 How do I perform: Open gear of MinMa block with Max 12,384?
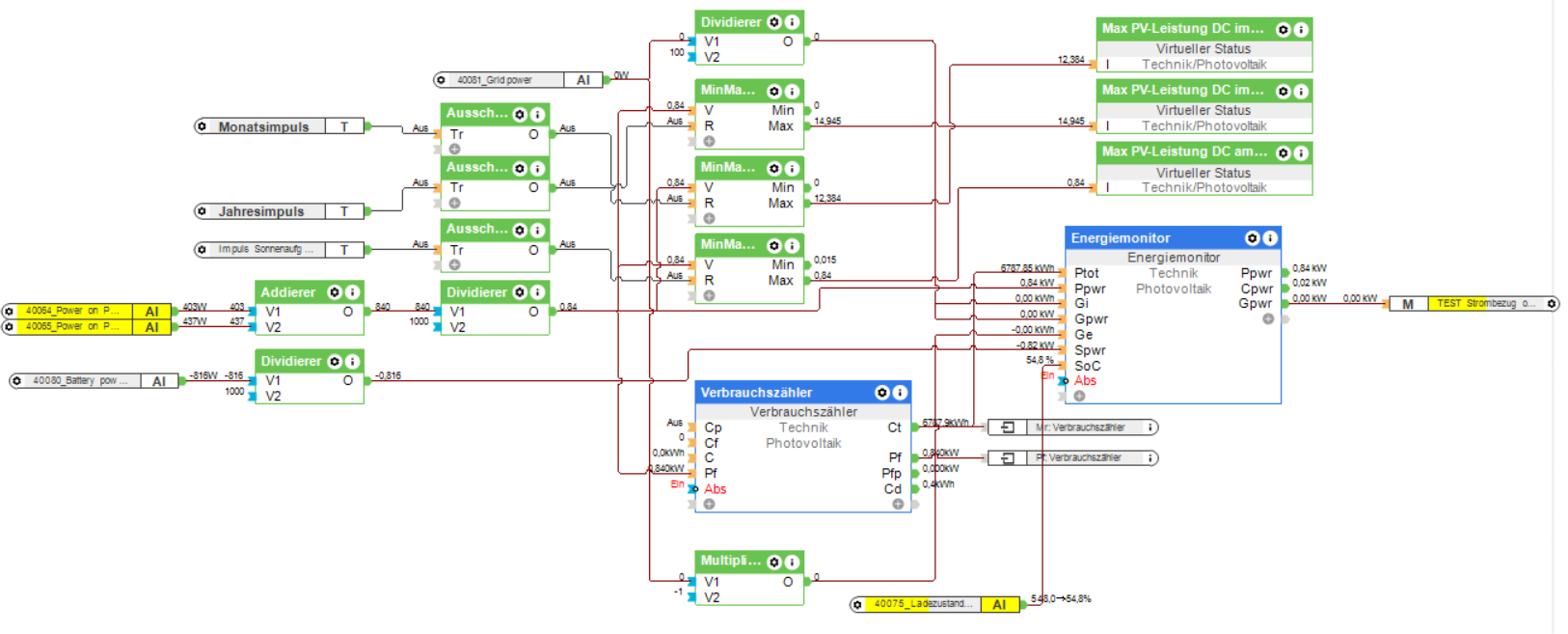pos(774,168)
